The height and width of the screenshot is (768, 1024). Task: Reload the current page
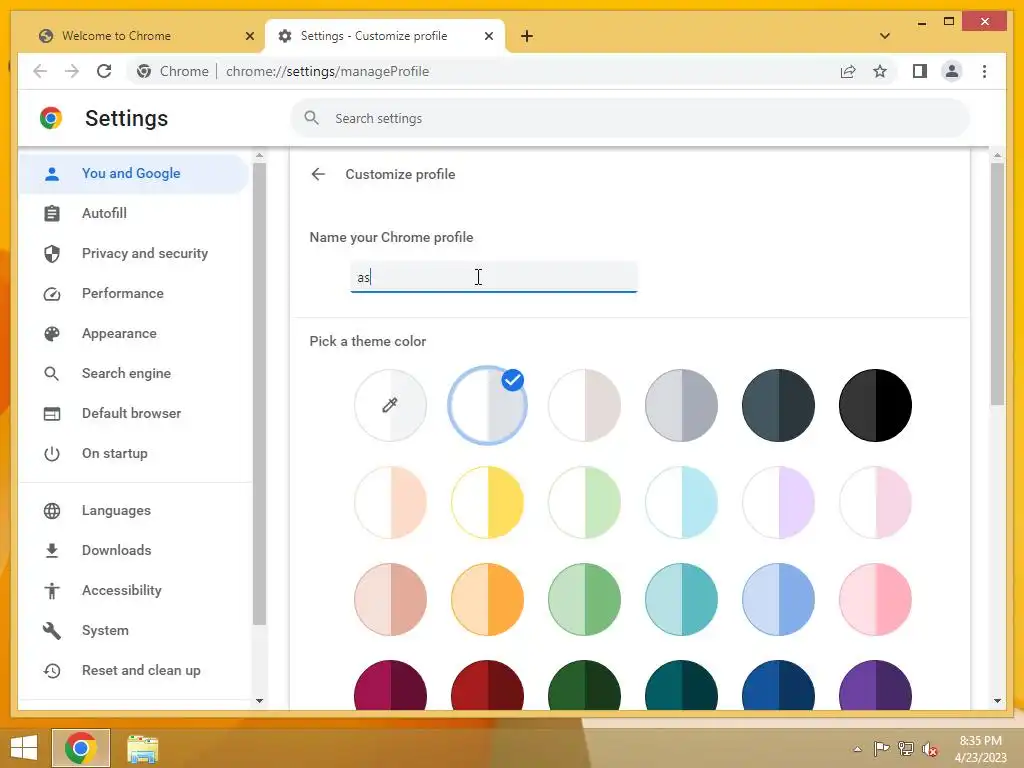point(104,71)
